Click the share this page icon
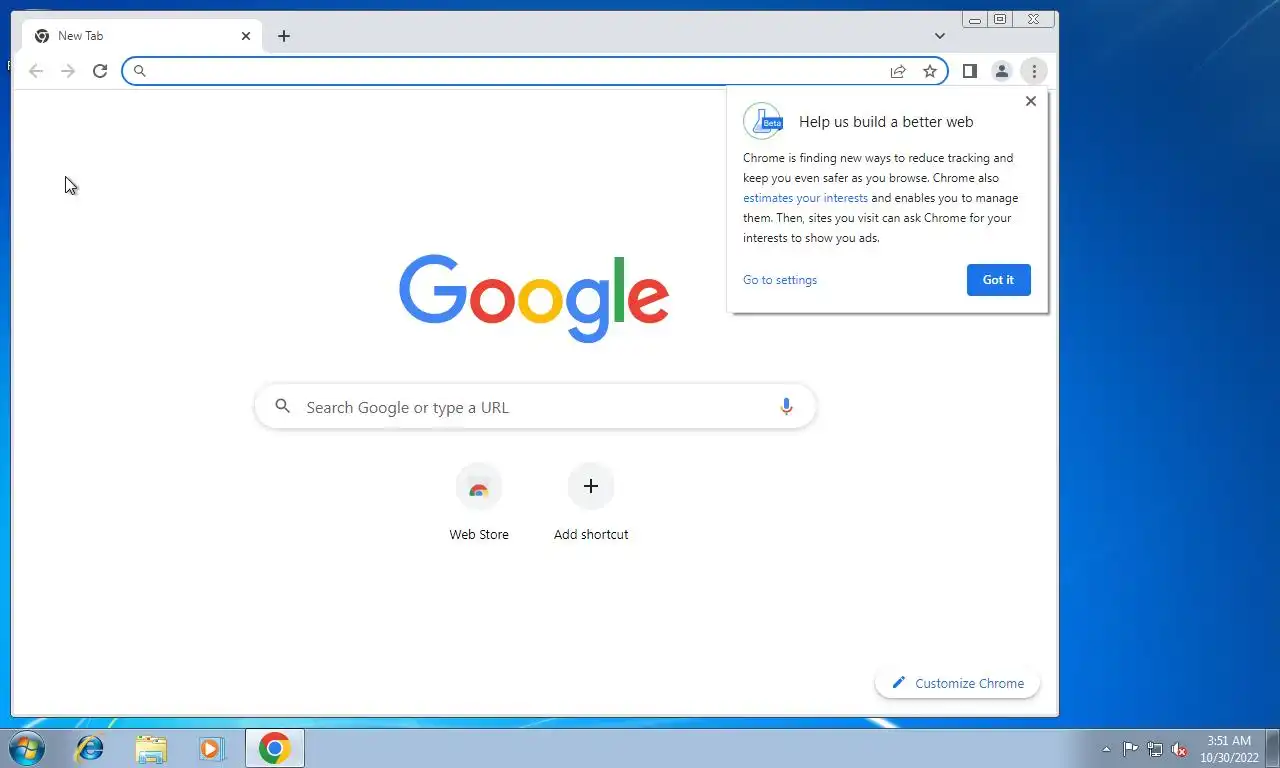Screen dimensions: 1280x768 pos(898,71)
